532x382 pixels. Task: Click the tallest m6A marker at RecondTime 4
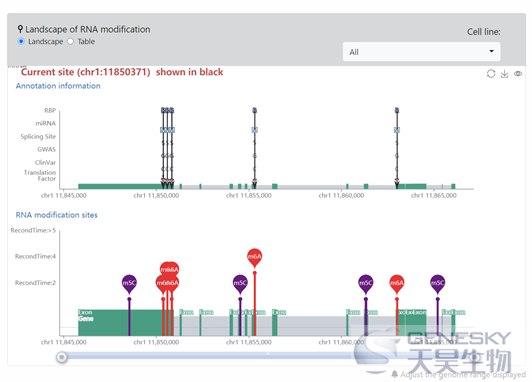pos(254,257)
